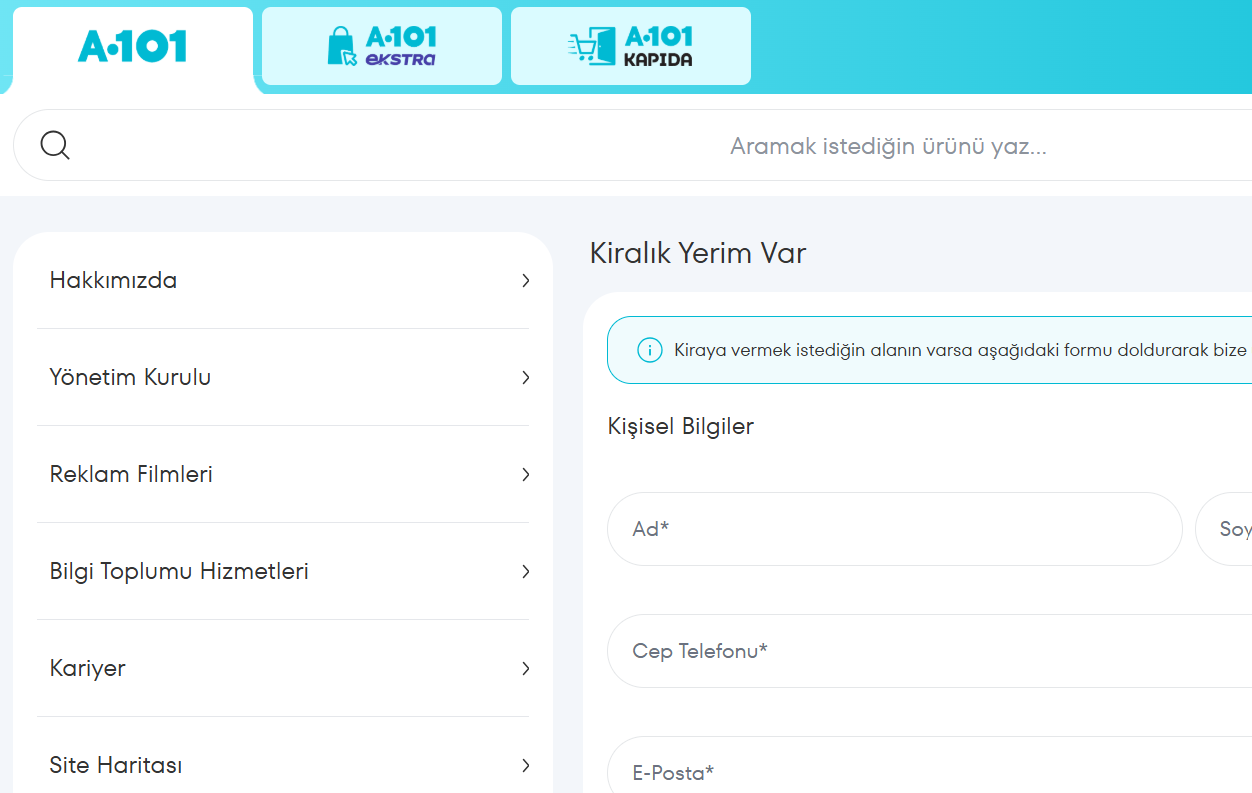Image resolution: width=1252 pixels, height=793 pixels.
Task: Open the Hakkımızda sidebar item
Action: coord(283,280)
